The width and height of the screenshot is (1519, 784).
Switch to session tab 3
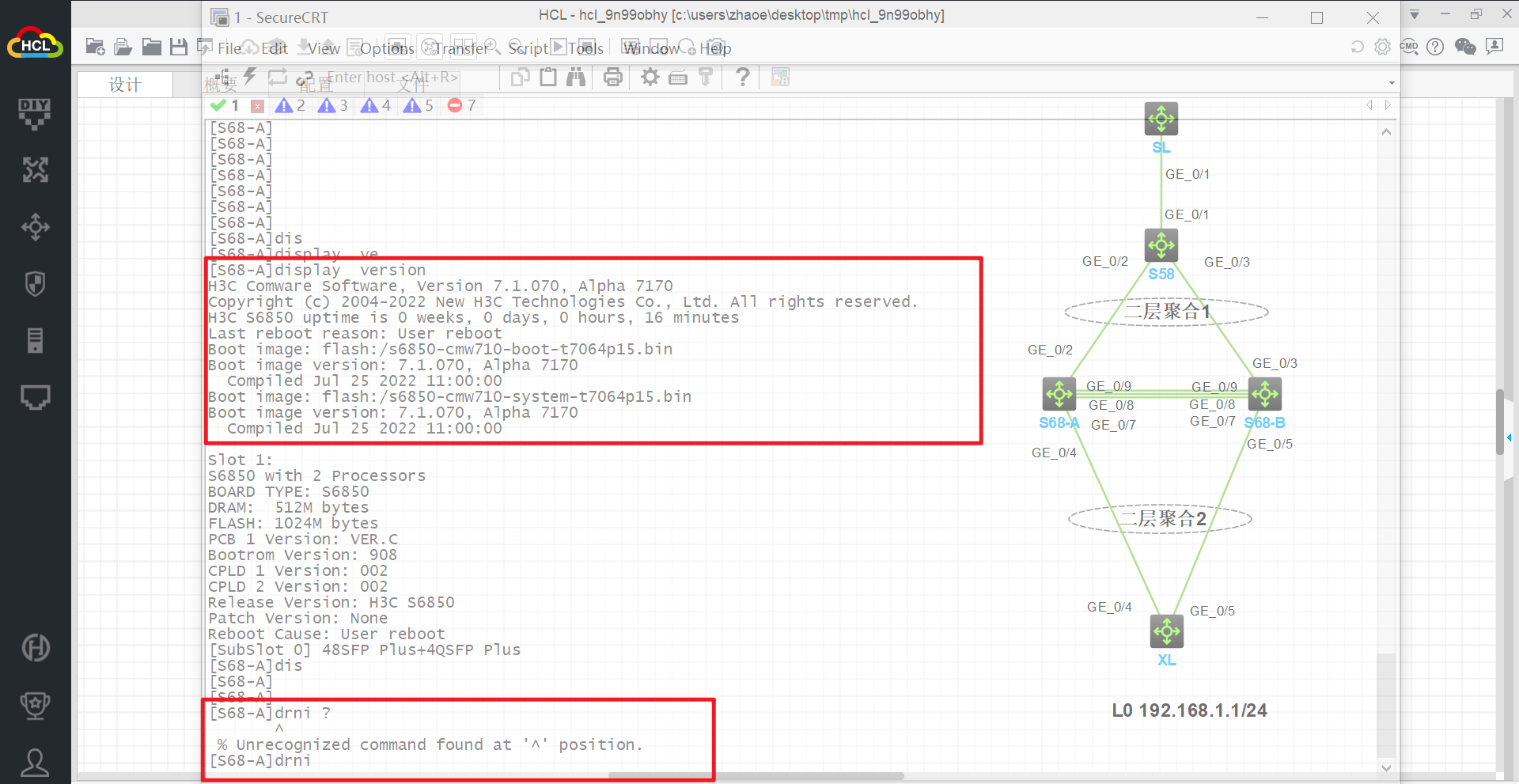pyautogui.click(x=332, y=105)
